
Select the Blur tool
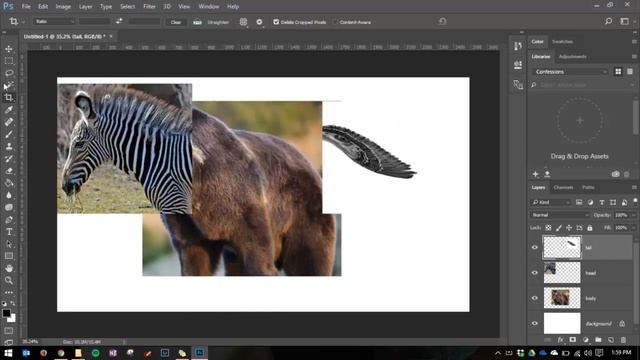pos(9,195)
